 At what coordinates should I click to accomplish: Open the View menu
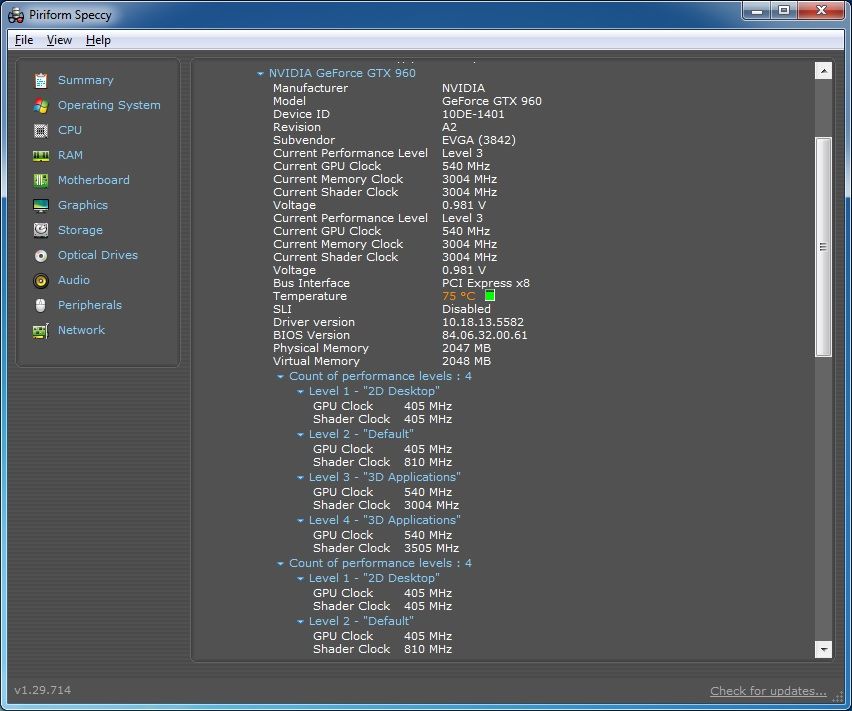click(x=59, y=40)
